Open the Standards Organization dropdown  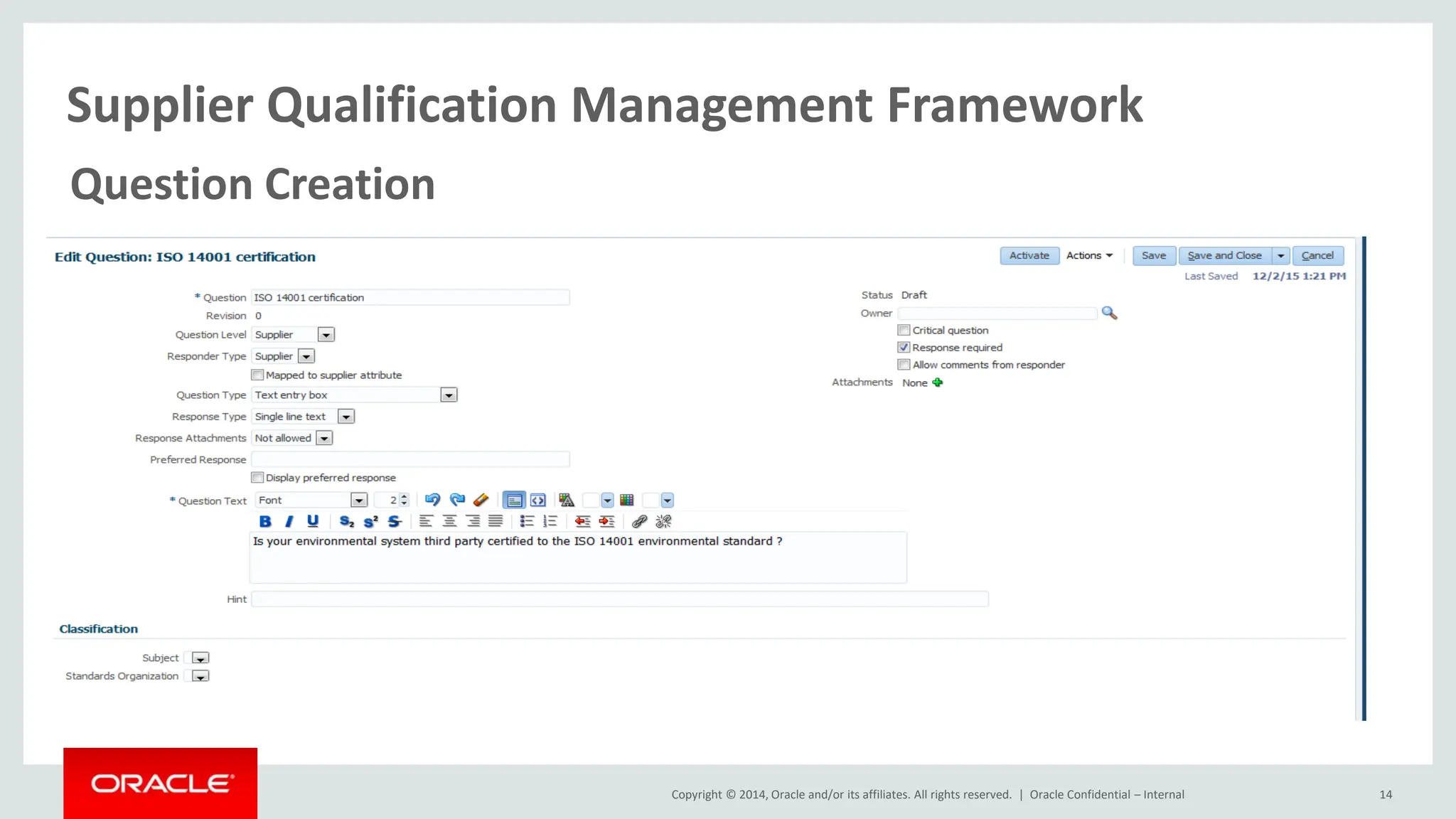click(200, 676)
